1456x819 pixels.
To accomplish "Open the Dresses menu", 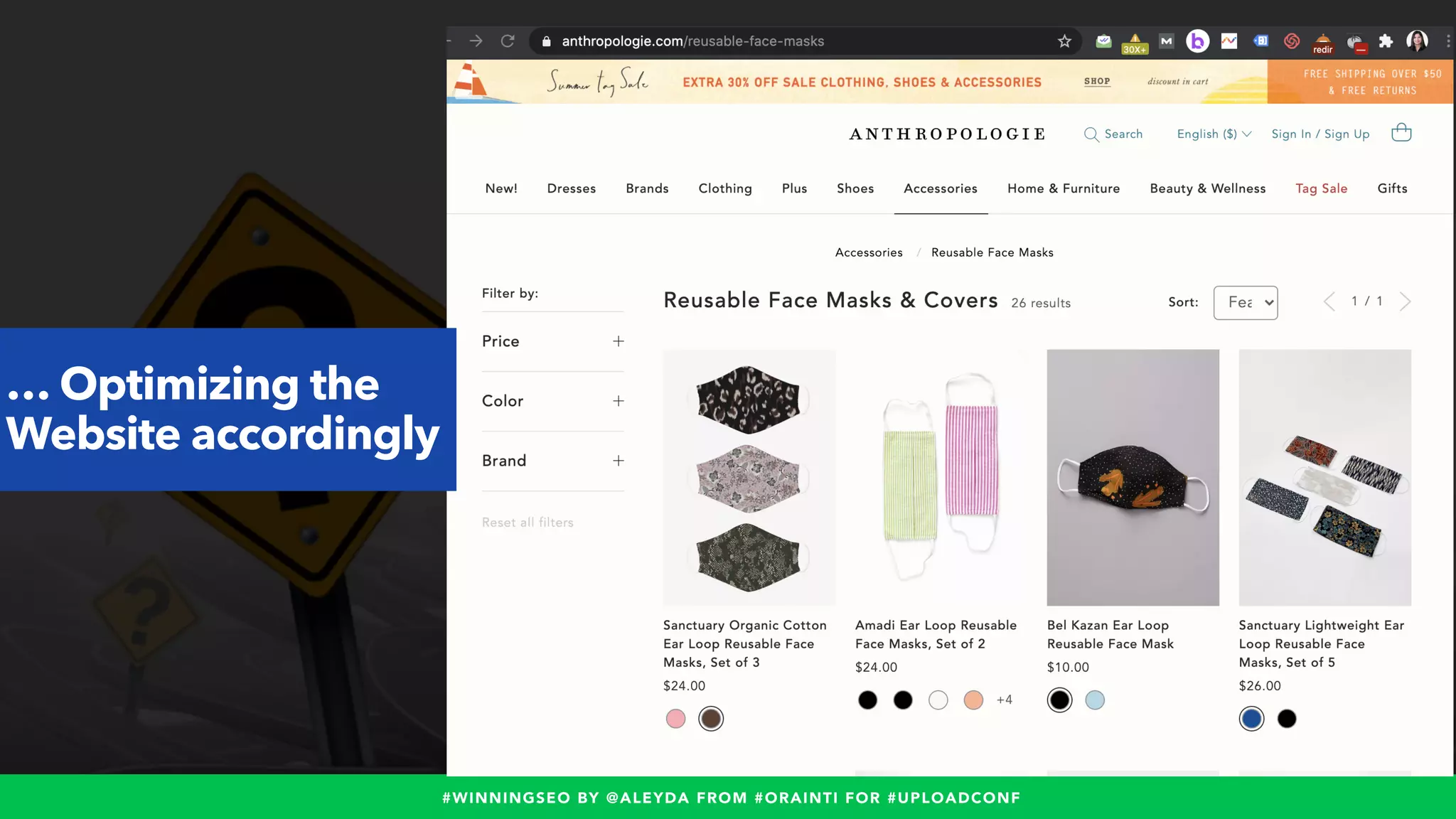I will click(x=571, y=188).
